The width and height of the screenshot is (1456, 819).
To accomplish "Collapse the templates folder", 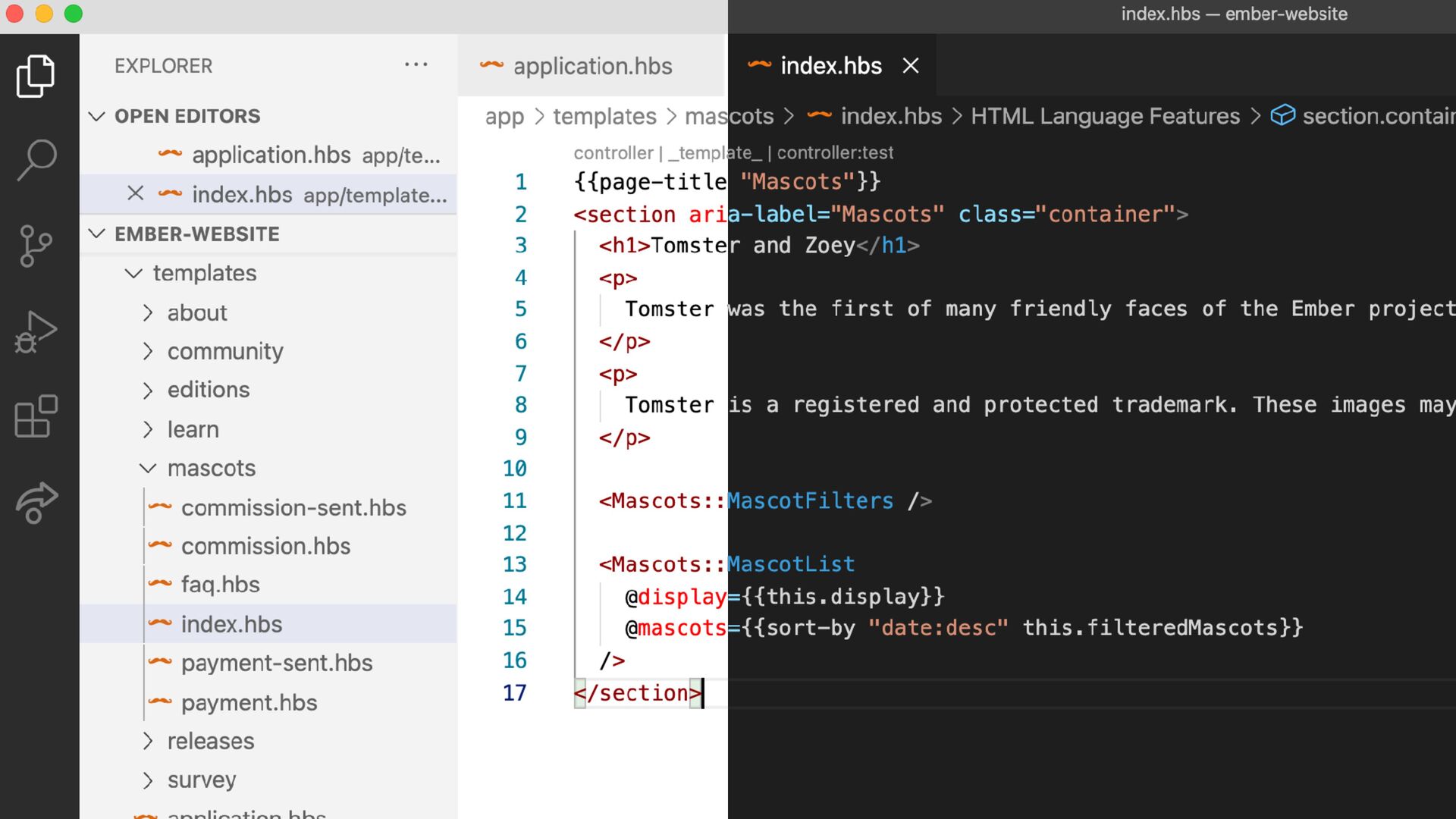I will tap(133, 273).
